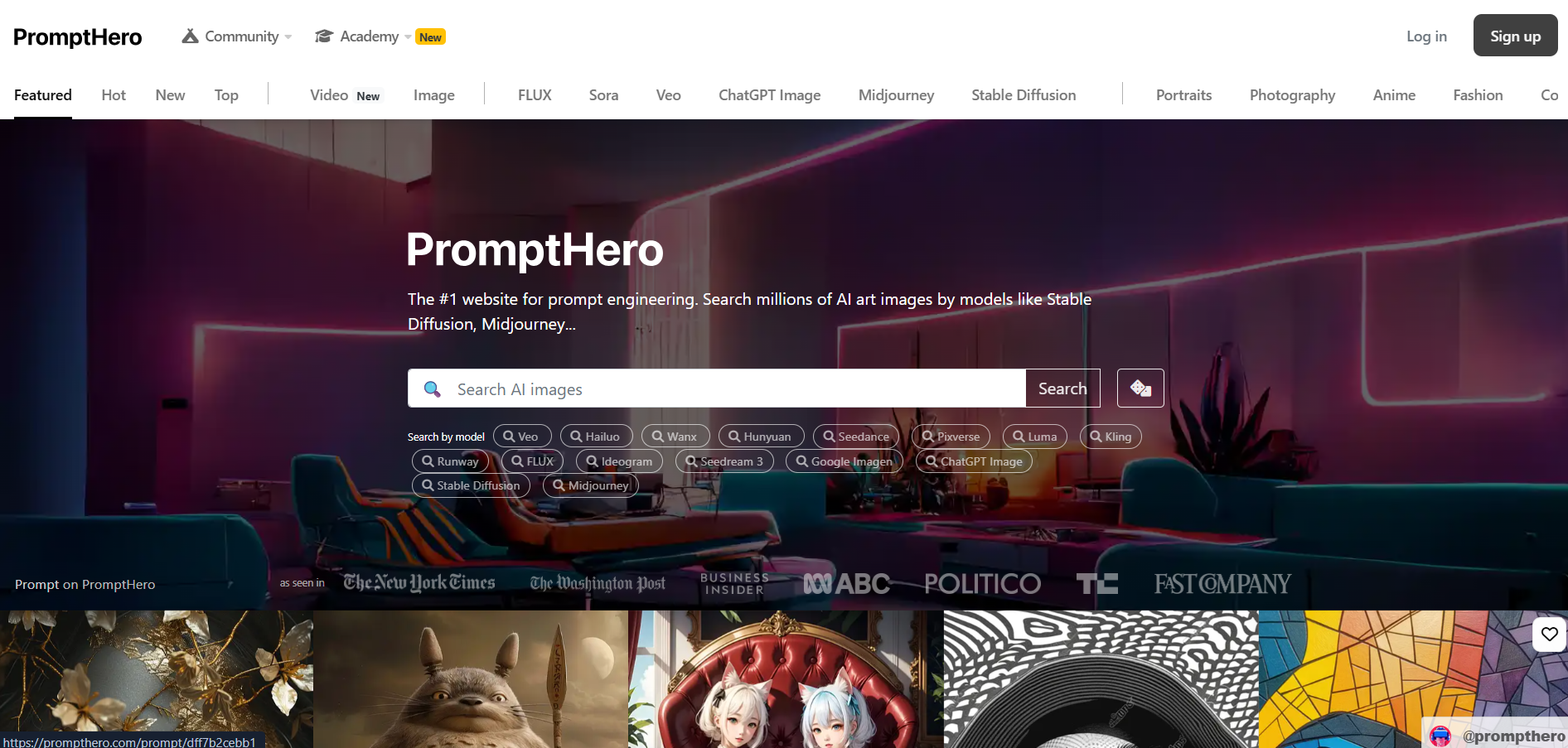Open the Totoro creature thumbnail

[471, 679]
